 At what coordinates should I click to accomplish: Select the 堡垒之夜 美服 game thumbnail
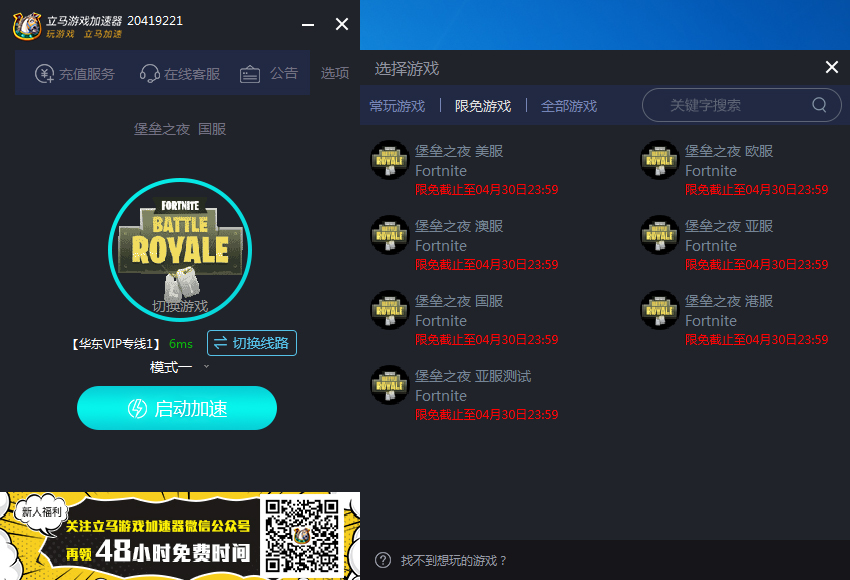click(389, 161)
